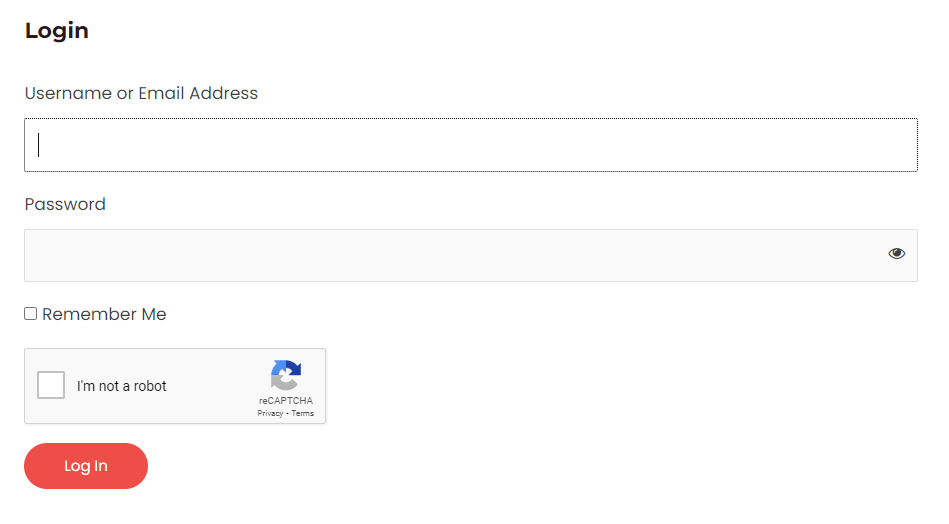Open the reCAPTCHA Terms link
949x524 pixels.
coord(303,413)
